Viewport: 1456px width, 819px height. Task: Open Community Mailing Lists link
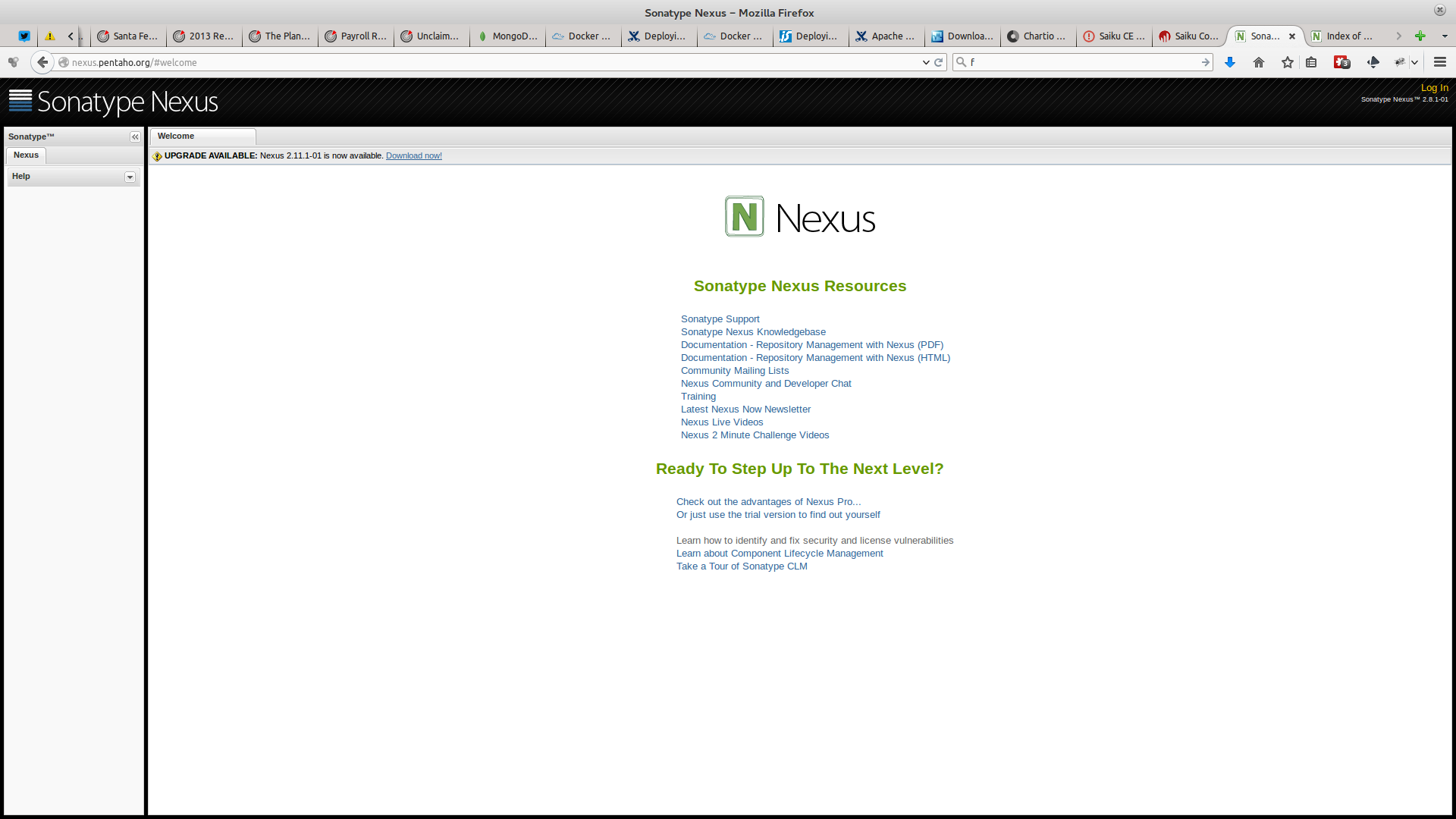735,371
